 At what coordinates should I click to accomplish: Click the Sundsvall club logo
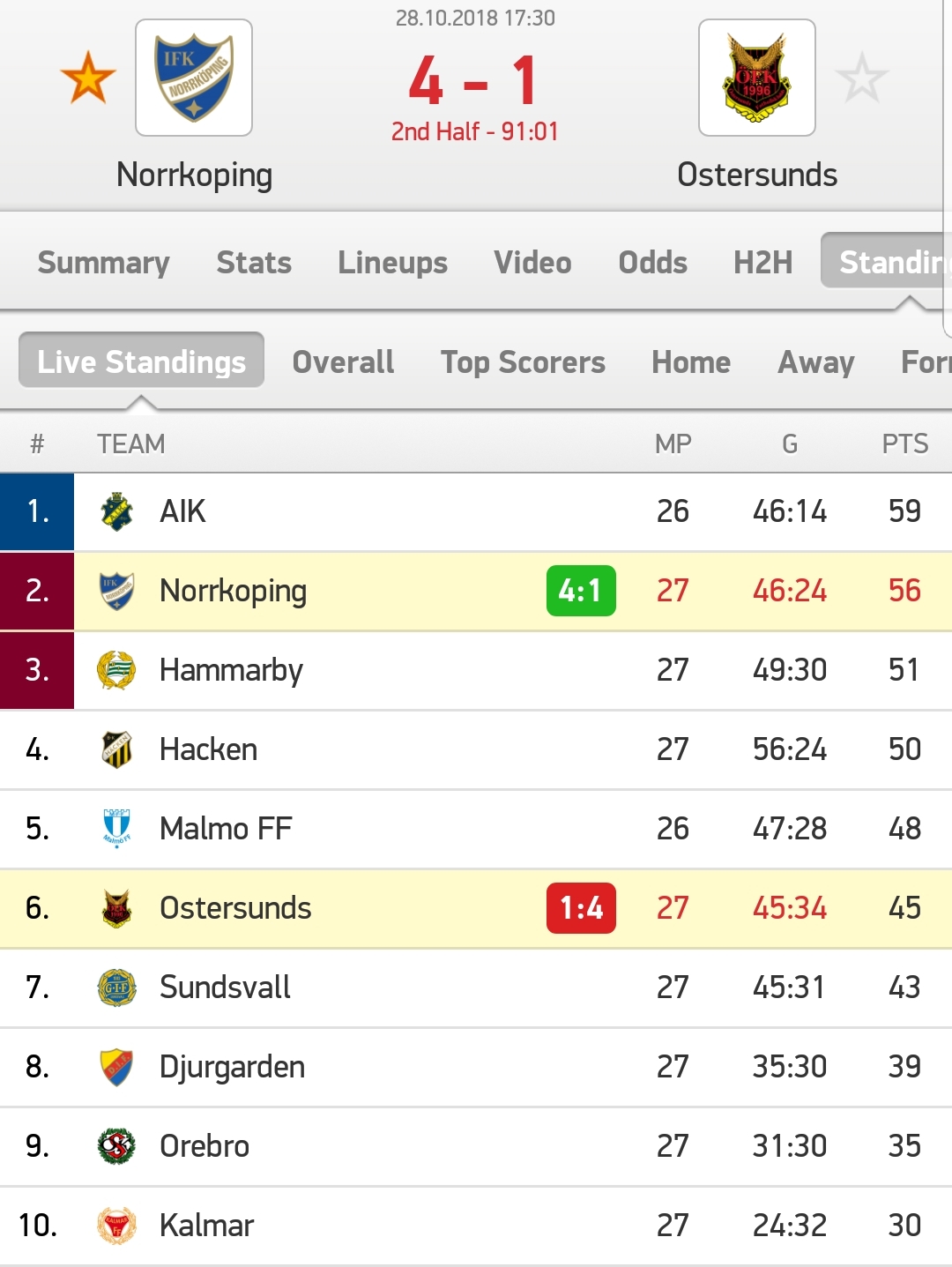coord(116,988)
